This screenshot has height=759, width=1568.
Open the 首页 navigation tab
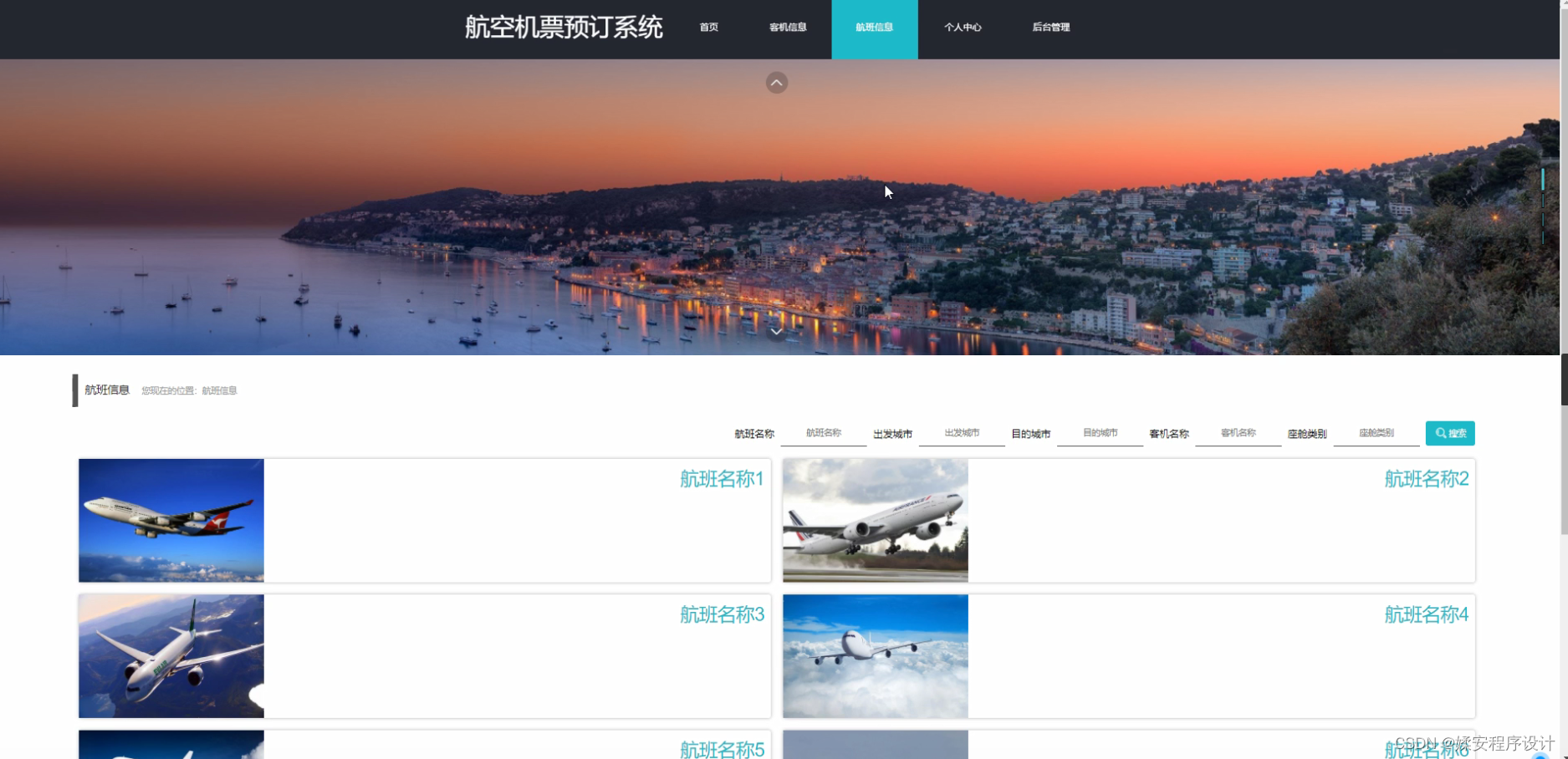tap(709, 28)
